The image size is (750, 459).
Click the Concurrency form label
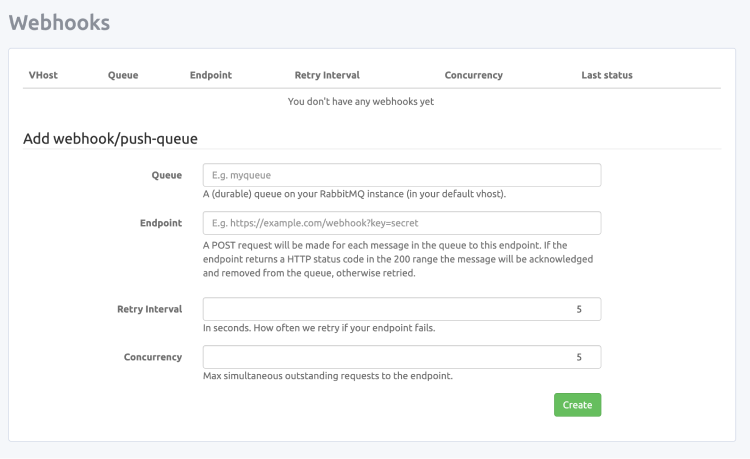[x=152, y=357]
